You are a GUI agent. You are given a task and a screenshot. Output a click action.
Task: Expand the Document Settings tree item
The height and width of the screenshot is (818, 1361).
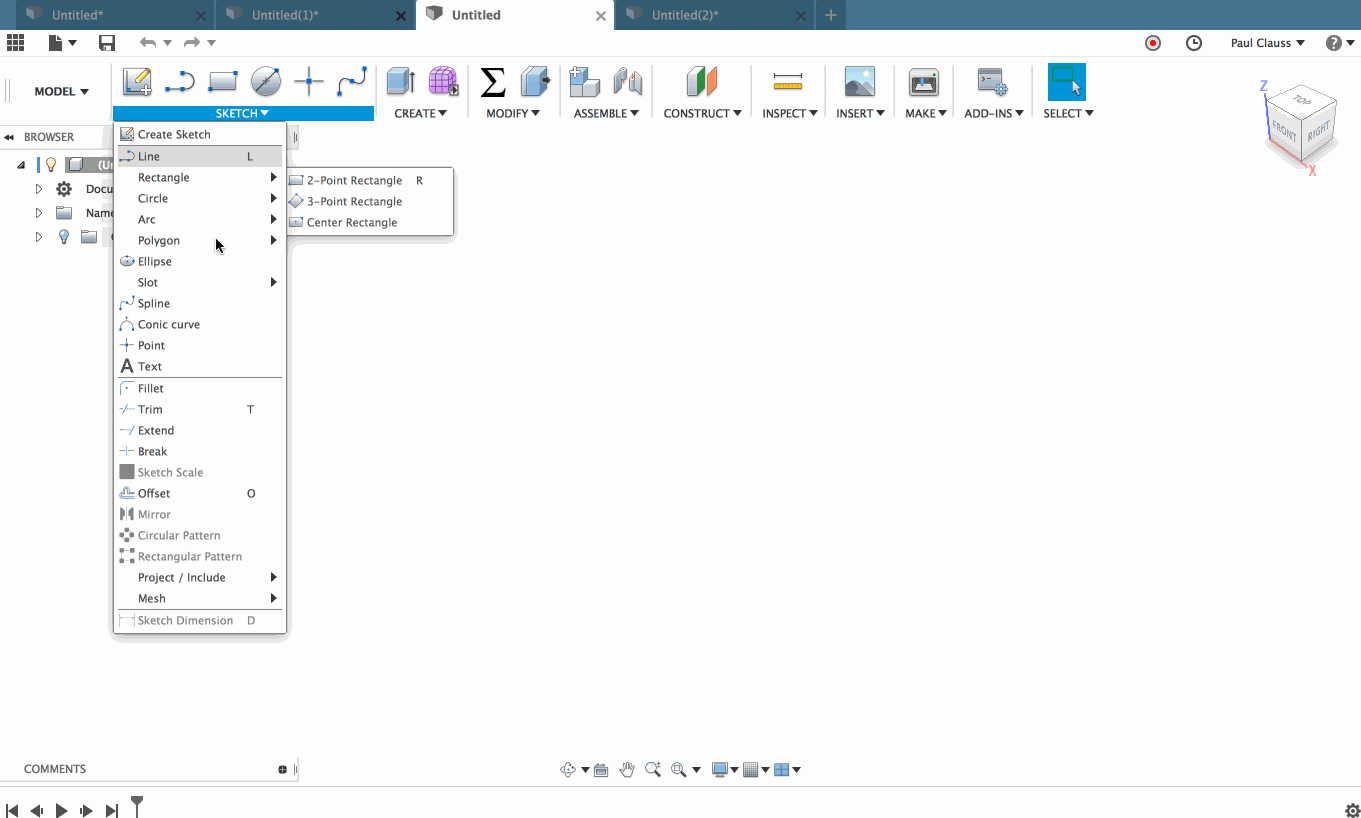click(x=38, y=188)
